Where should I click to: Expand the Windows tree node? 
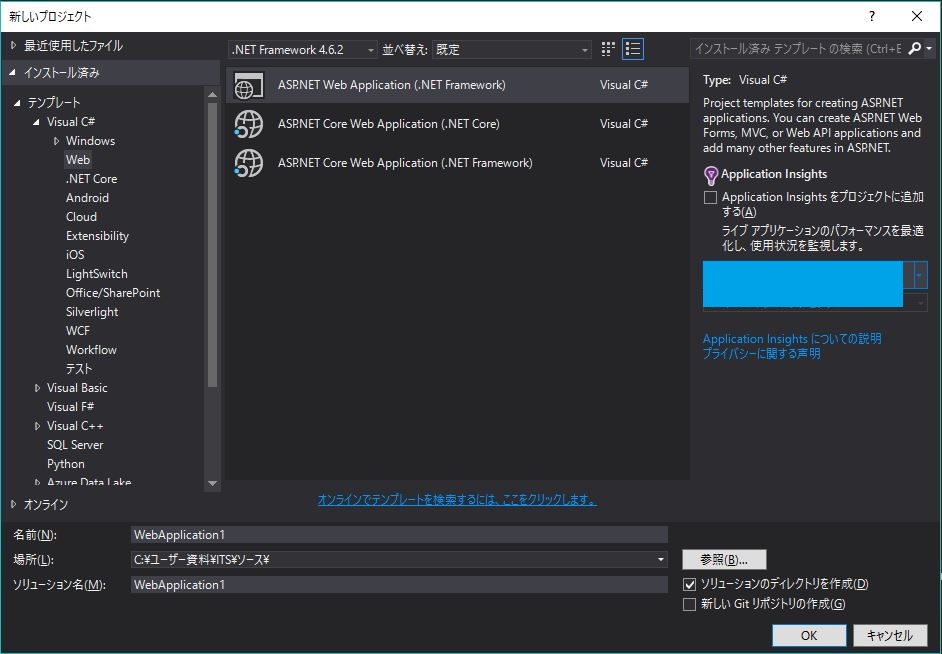[56, 141]
